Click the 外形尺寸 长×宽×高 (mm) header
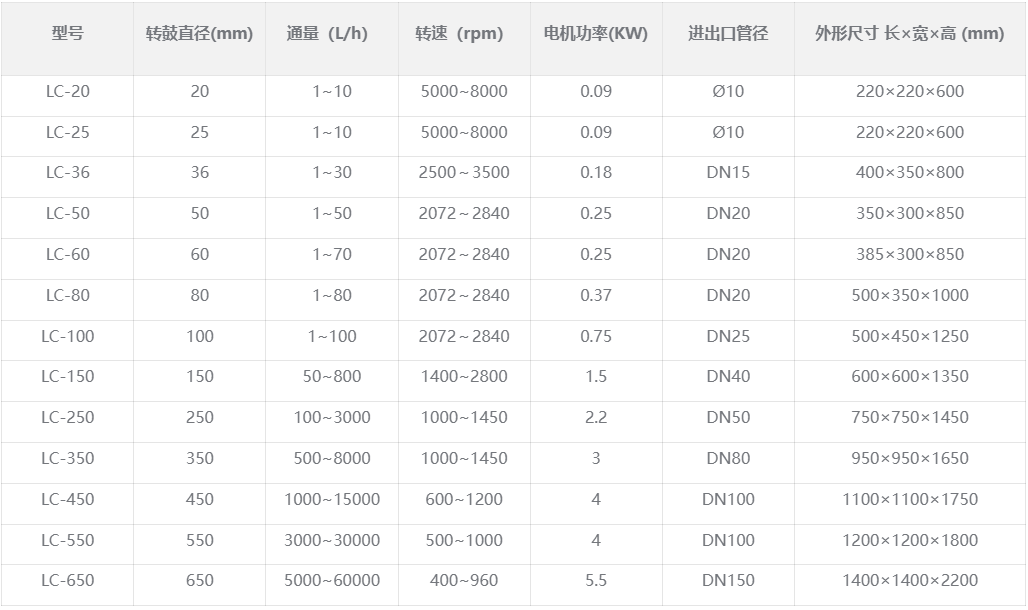This screenshot has width=1028, height=610. (x=910, y=33)
